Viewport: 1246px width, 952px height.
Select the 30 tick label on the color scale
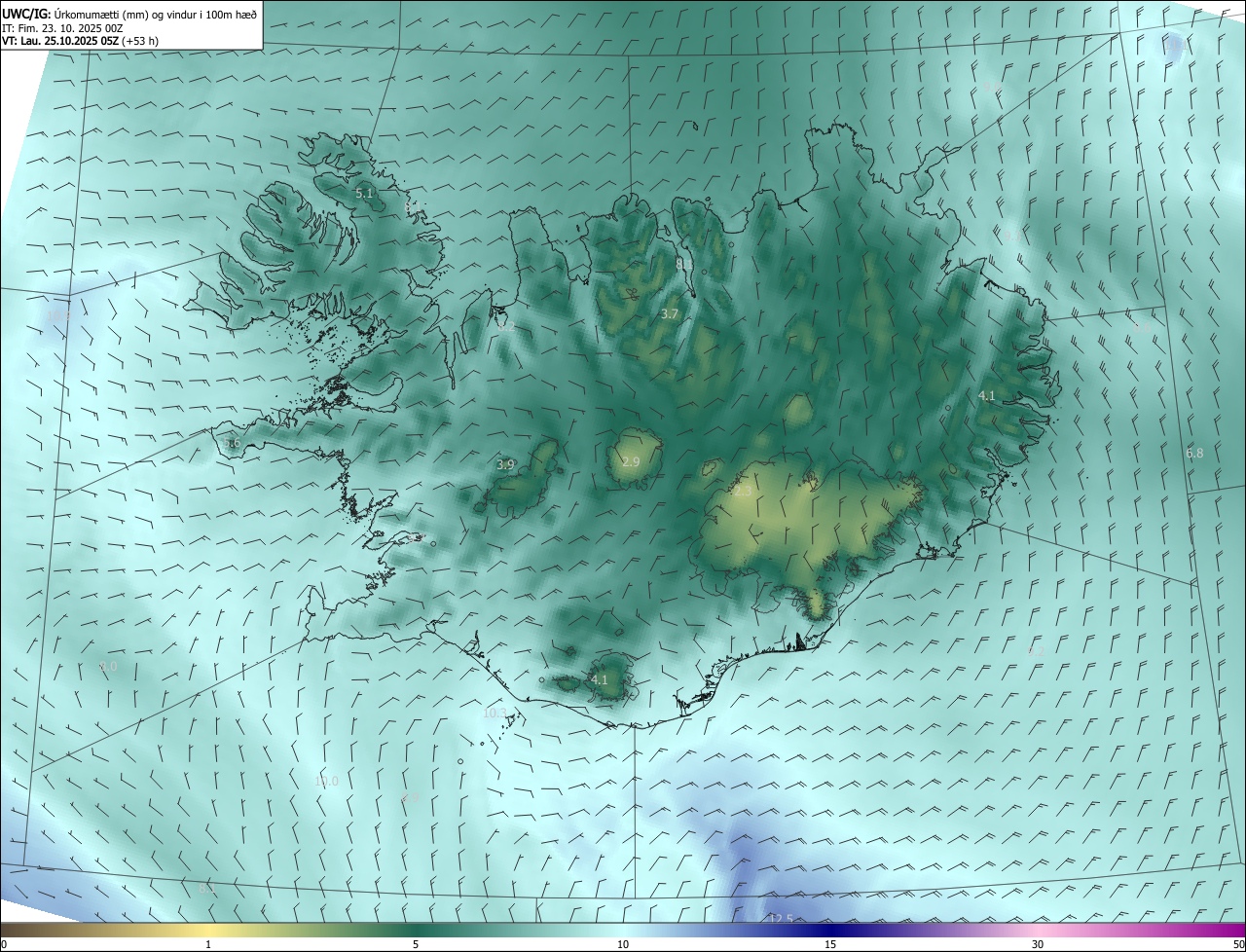click(x=1038, y=944)
